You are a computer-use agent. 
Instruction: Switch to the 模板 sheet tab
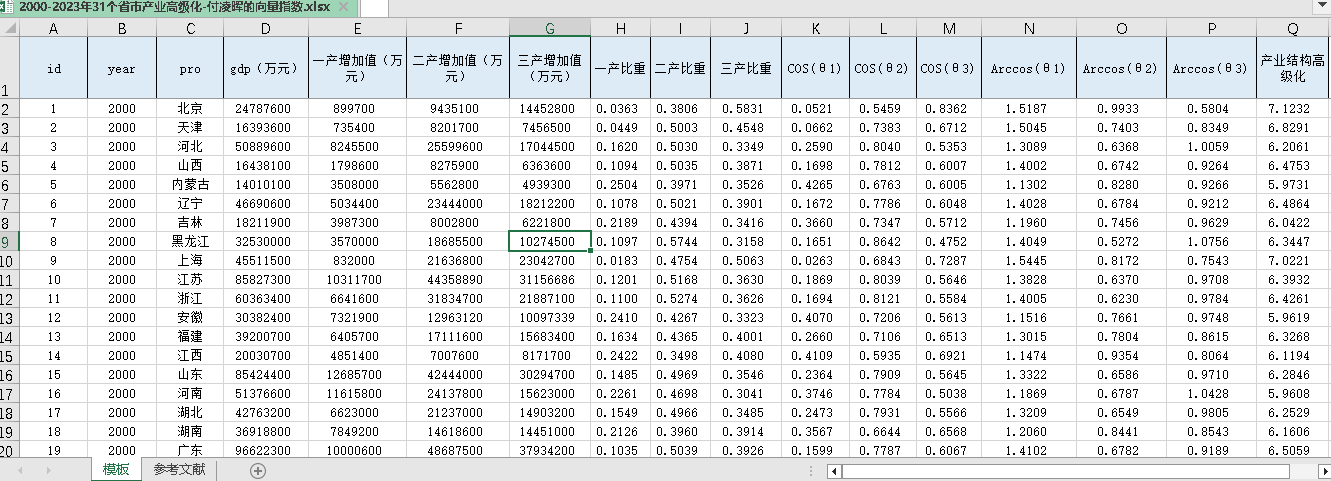[115, 470]
